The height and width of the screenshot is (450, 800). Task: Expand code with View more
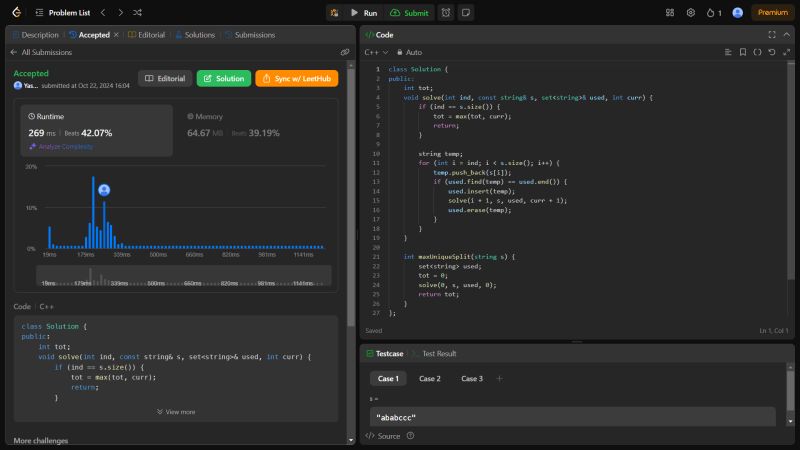pos(176,411)
